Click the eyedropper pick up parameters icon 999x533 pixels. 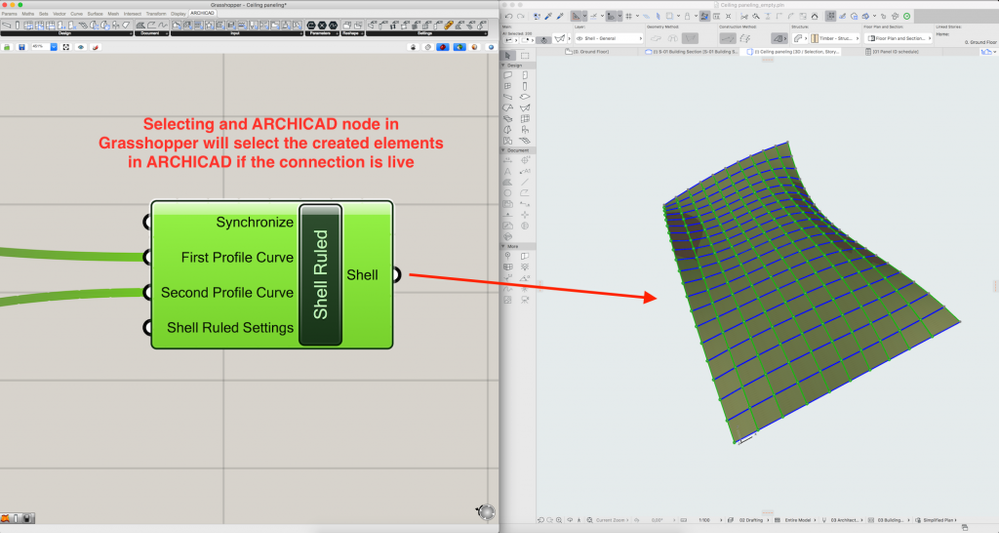(548, 17)
